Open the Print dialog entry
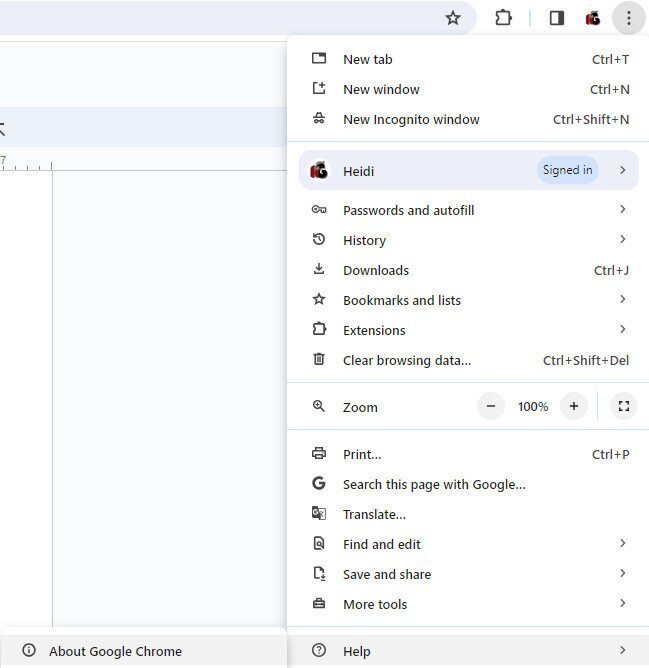Screen dimensions: 649x668 362,454
